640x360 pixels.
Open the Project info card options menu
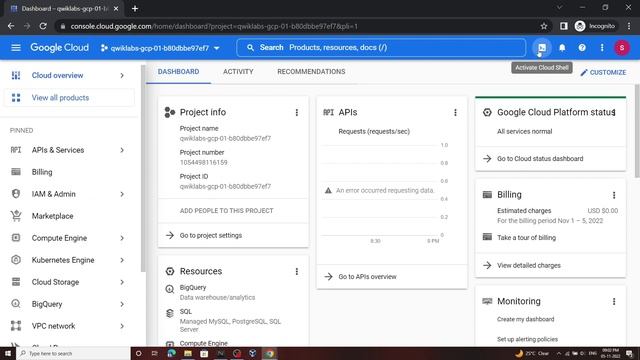click(297, 113)
